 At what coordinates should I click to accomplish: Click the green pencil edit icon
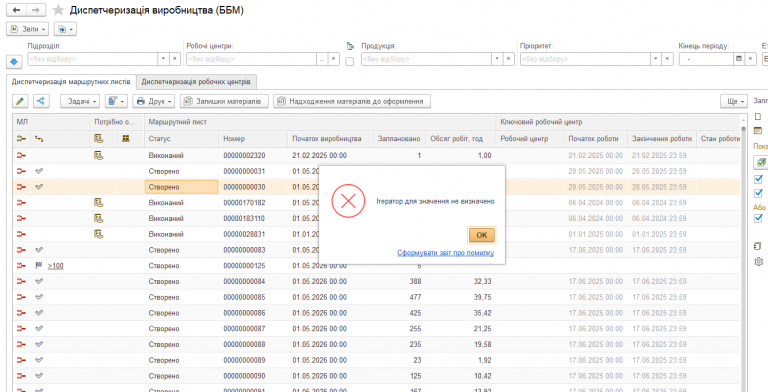(20, 101)
